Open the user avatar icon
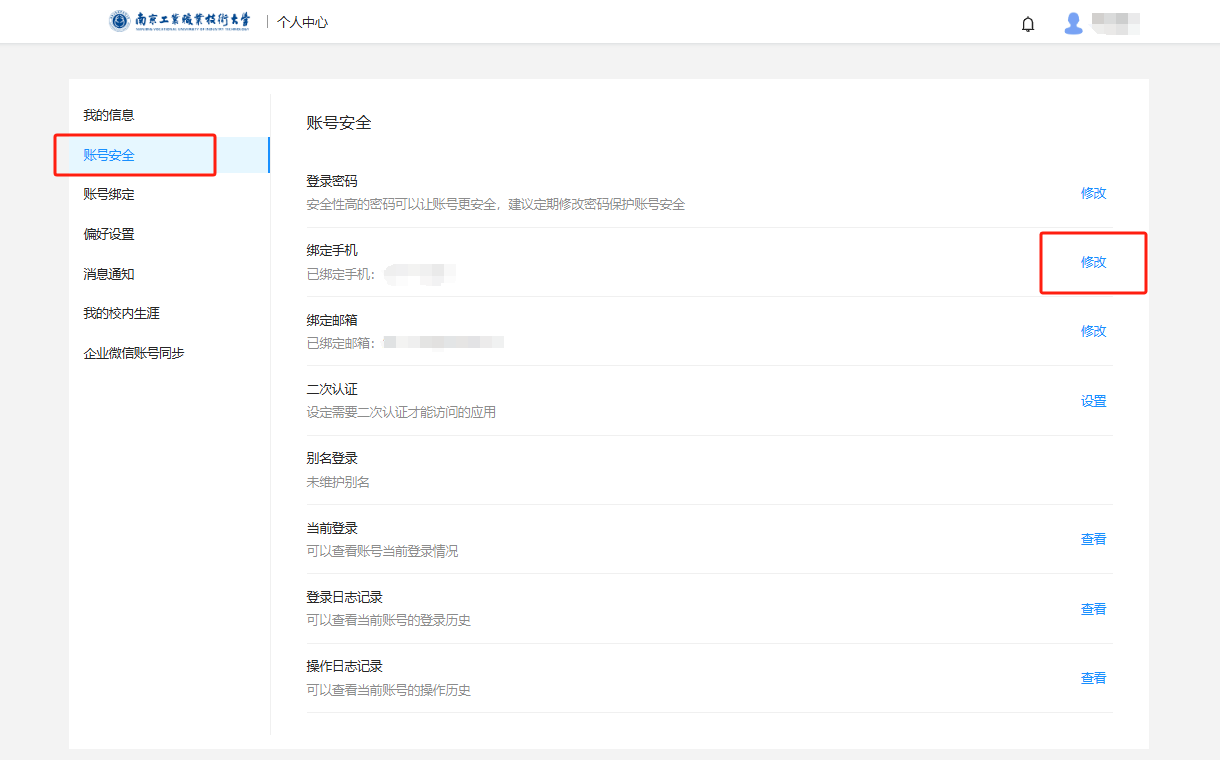Screen dimensions: 1220x760 pyautogui.click(x=1074, y=23)
